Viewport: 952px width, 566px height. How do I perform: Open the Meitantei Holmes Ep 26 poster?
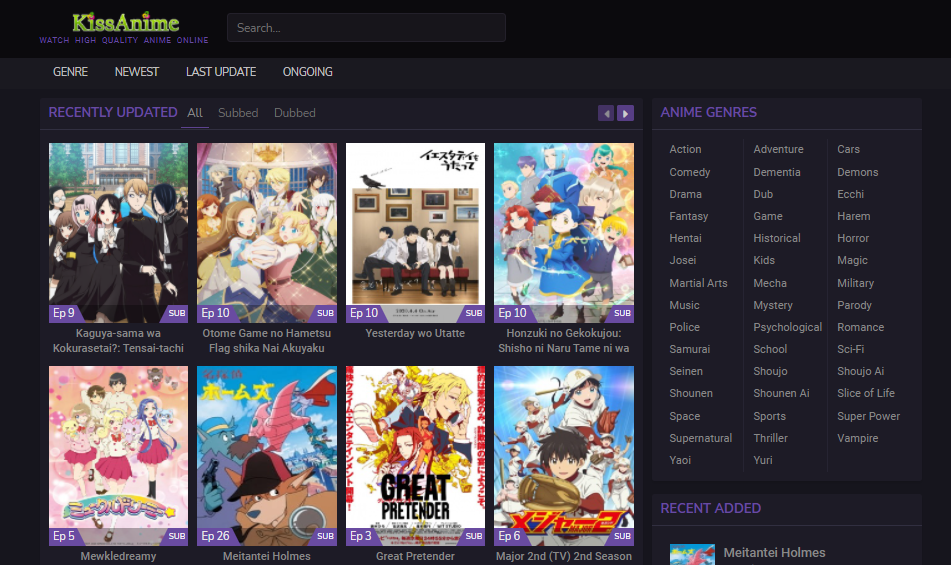coord(267,455)
